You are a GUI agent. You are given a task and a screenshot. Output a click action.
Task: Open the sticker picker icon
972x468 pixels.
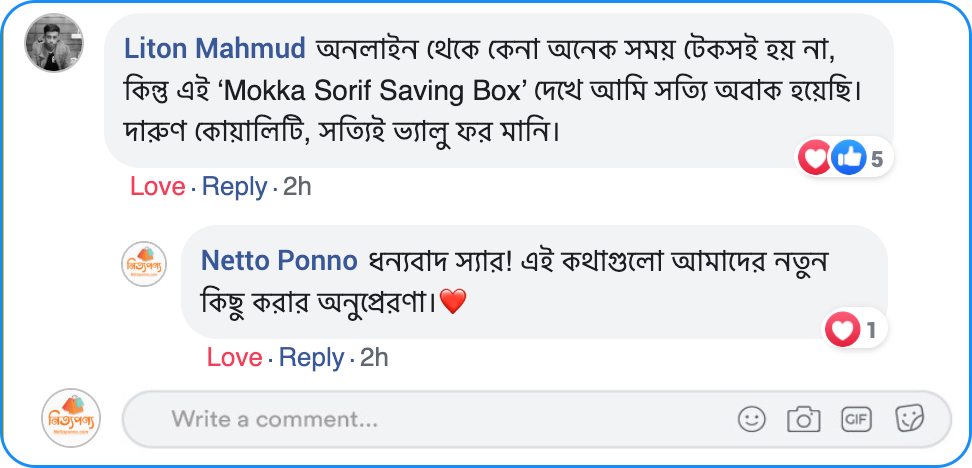coord(909,419)
